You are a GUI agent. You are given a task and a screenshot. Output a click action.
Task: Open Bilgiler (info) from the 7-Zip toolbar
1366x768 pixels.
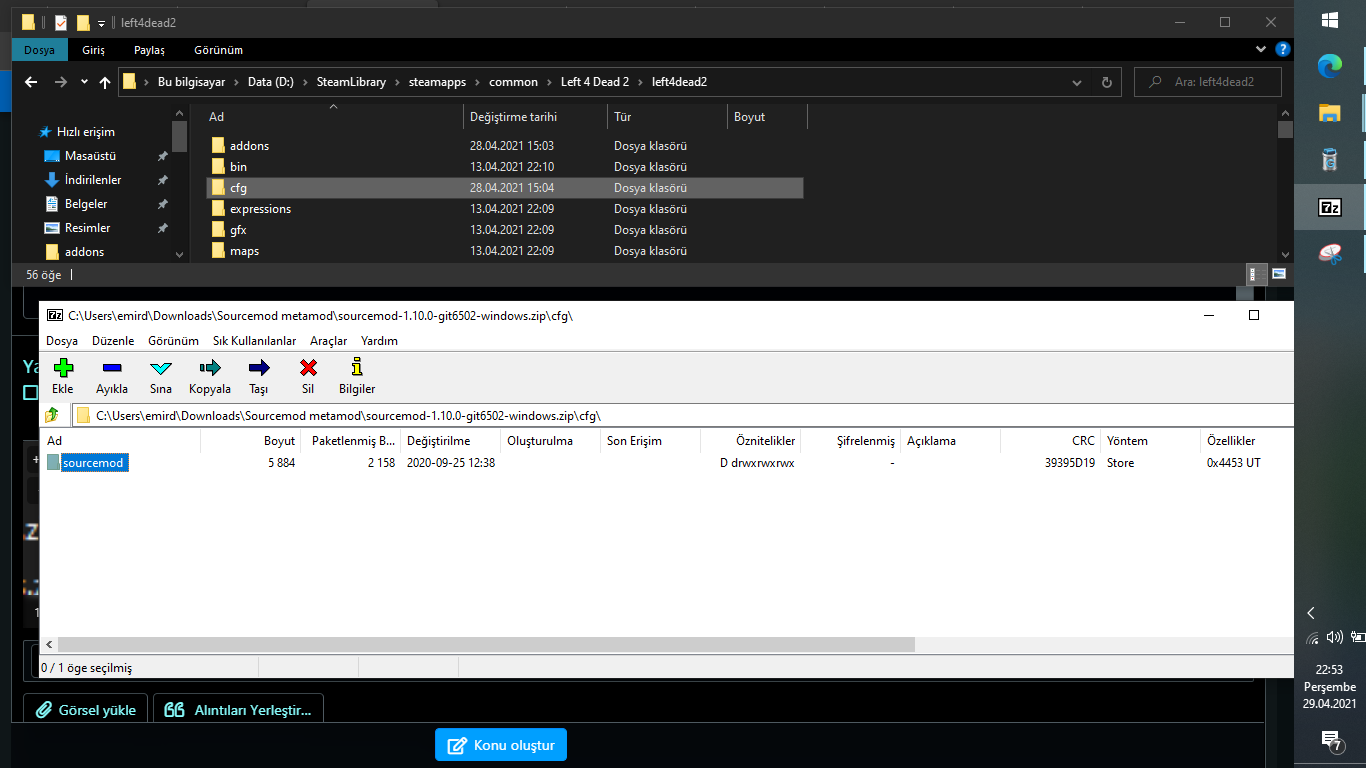[x=357, y=368]
